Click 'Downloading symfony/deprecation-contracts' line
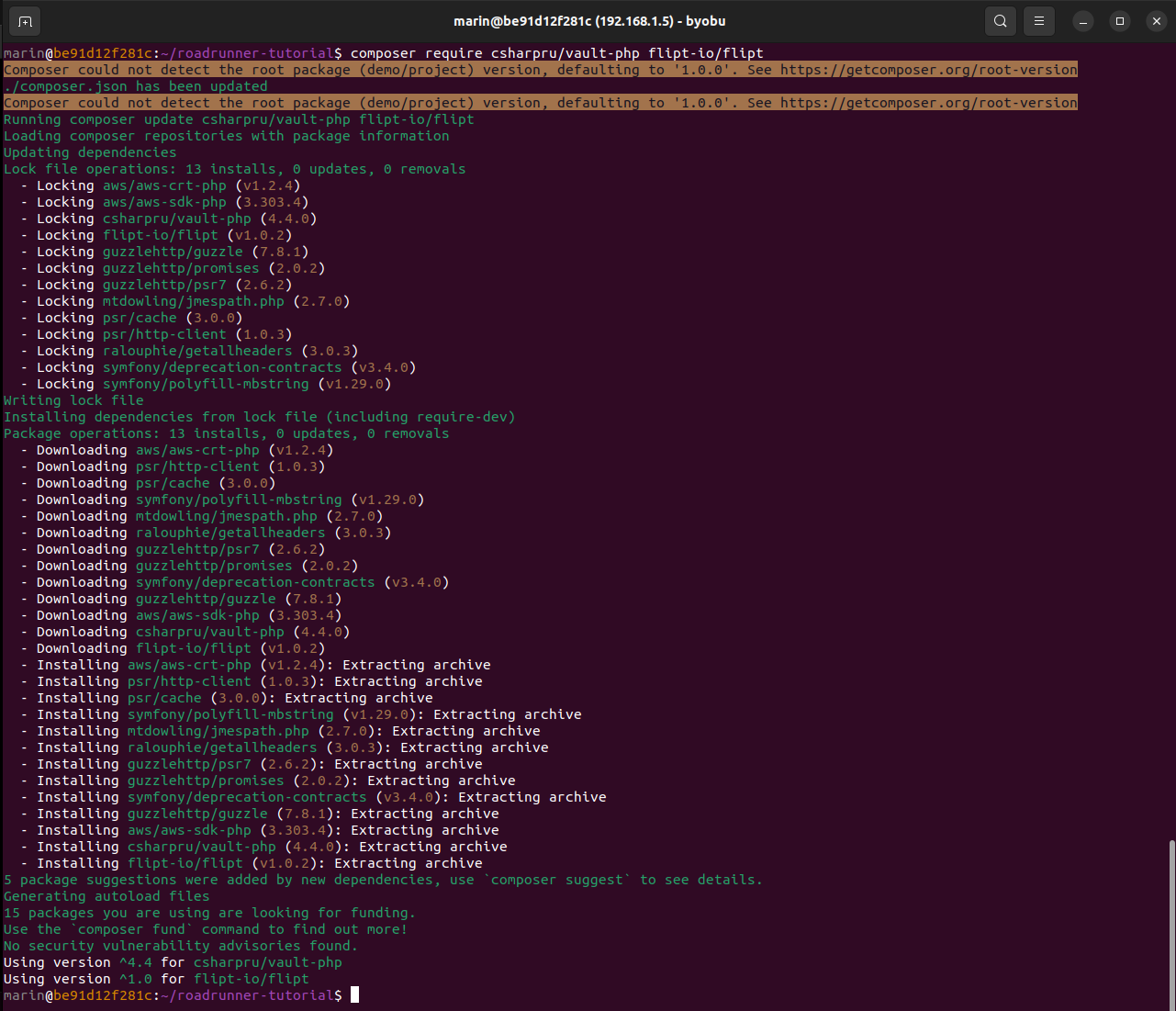 click(235, 582)
